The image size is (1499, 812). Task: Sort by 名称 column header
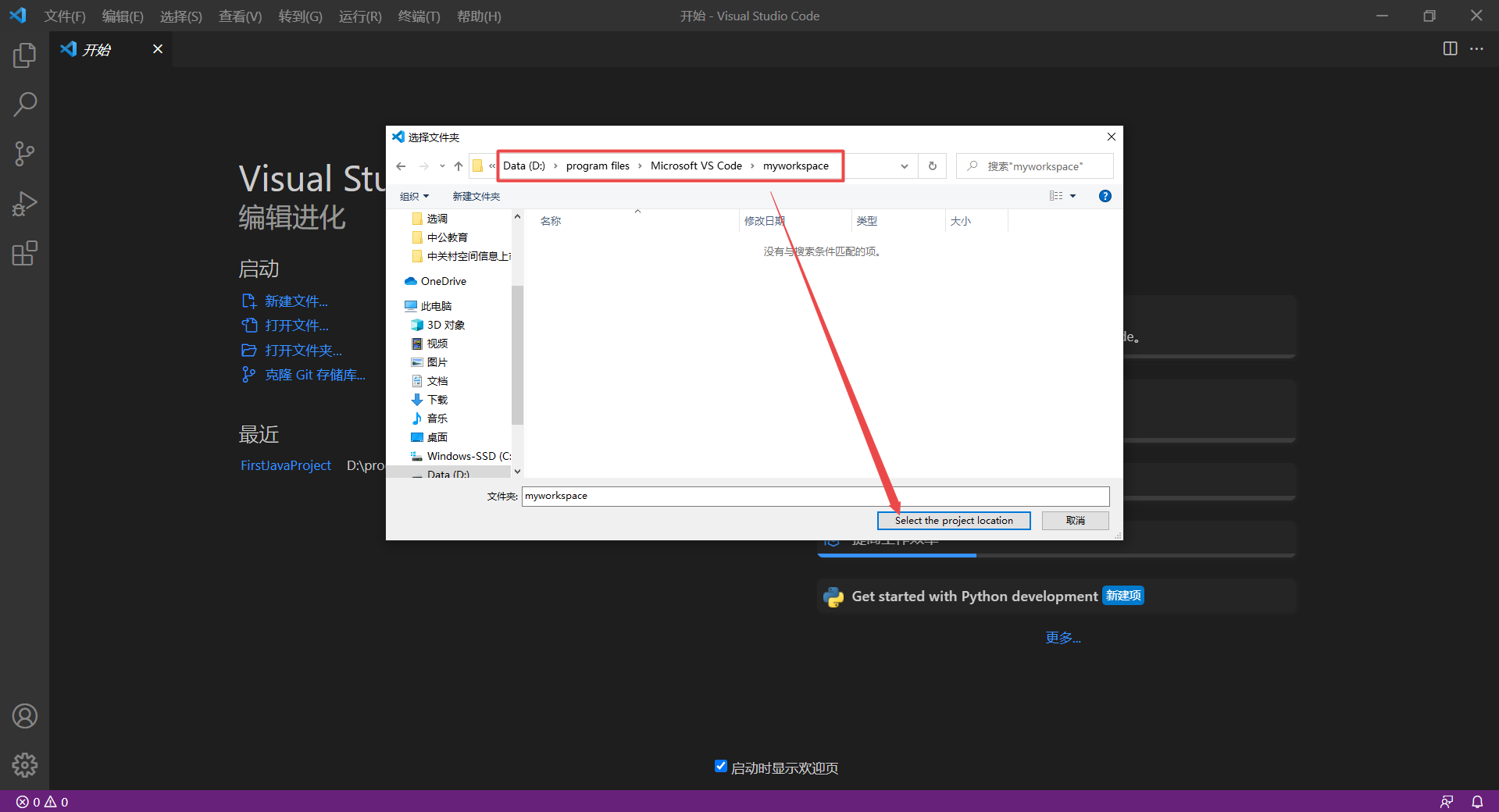(x=551, y=221)
